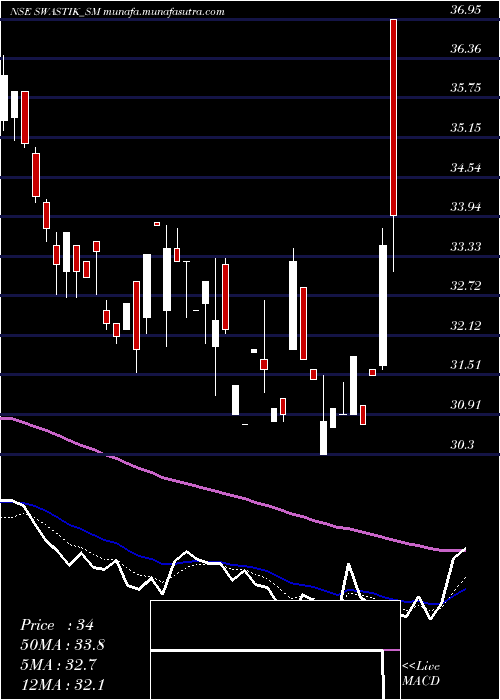Click the 5MA : 32.7 readout
This screenshot has height=700, width=500.
60,664
